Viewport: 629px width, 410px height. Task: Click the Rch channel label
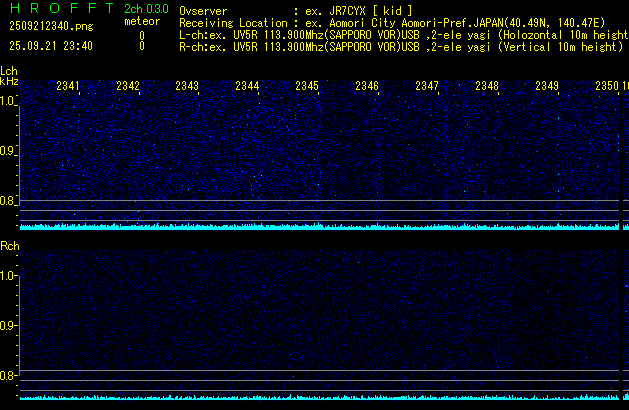coord(9,245)
